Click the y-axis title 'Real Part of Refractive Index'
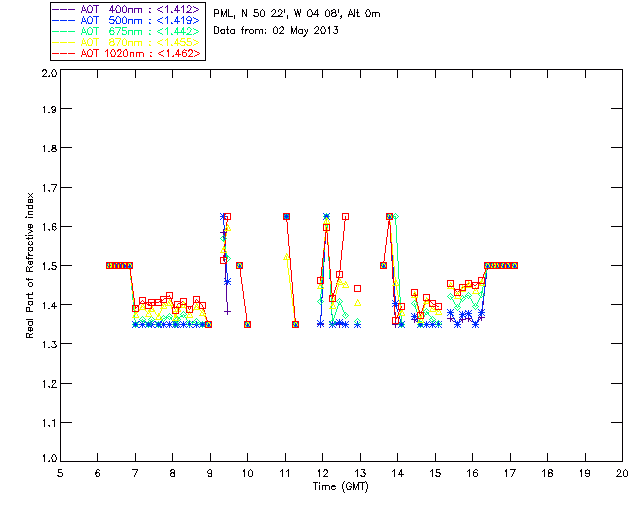Screen dimensions: 640x512 click(30, 265)
